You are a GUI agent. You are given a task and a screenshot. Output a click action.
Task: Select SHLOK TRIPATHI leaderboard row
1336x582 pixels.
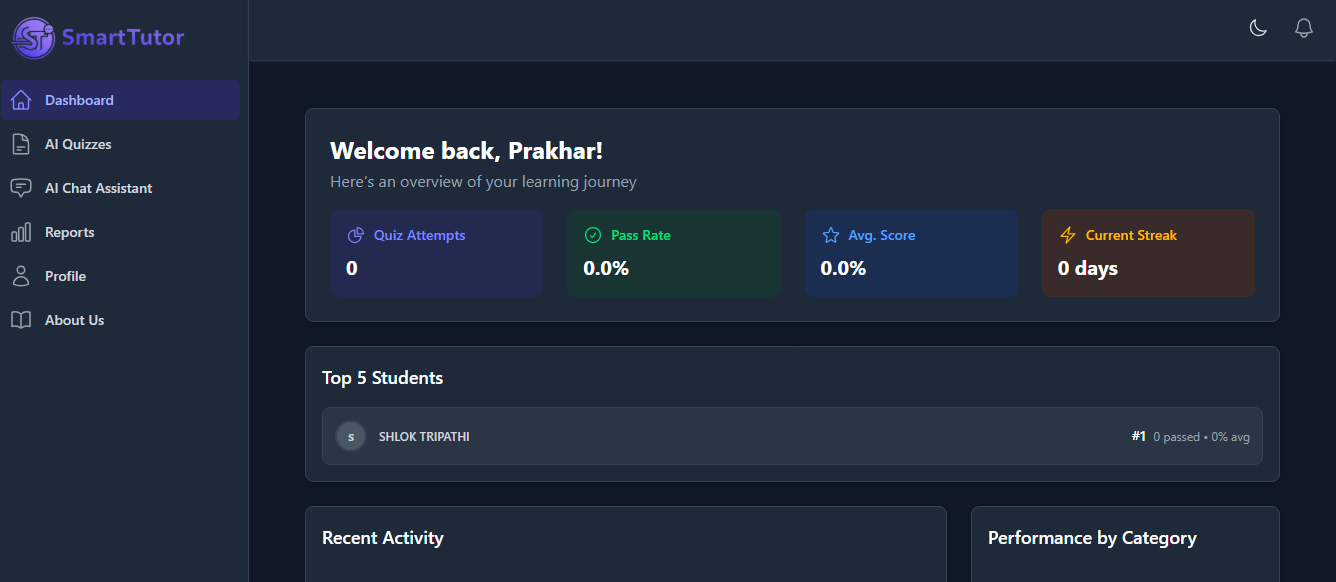pos(792,436)
